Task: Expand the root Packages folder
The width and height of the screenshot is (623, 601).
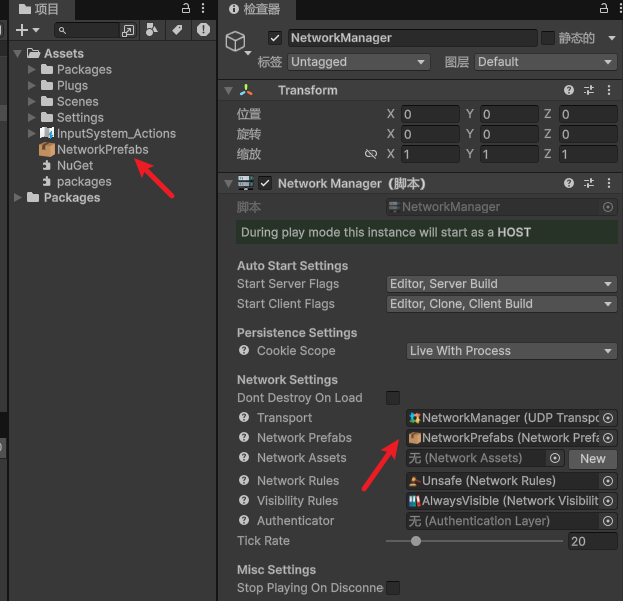Action: pyautogui.click(x=17, y=197)
